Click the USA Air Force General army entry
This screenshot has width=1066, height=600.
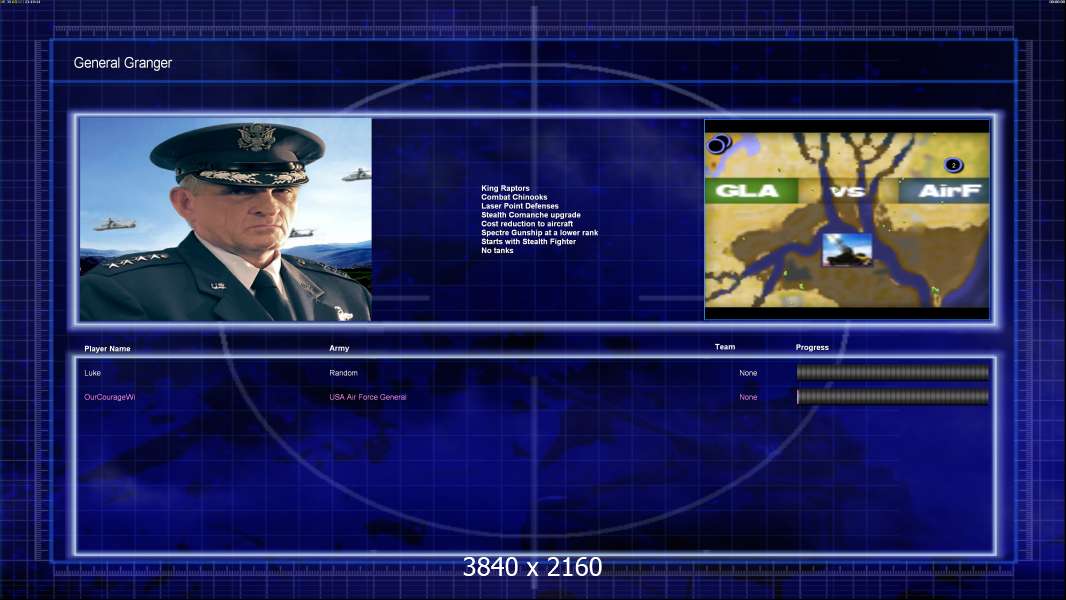(368, 397)
